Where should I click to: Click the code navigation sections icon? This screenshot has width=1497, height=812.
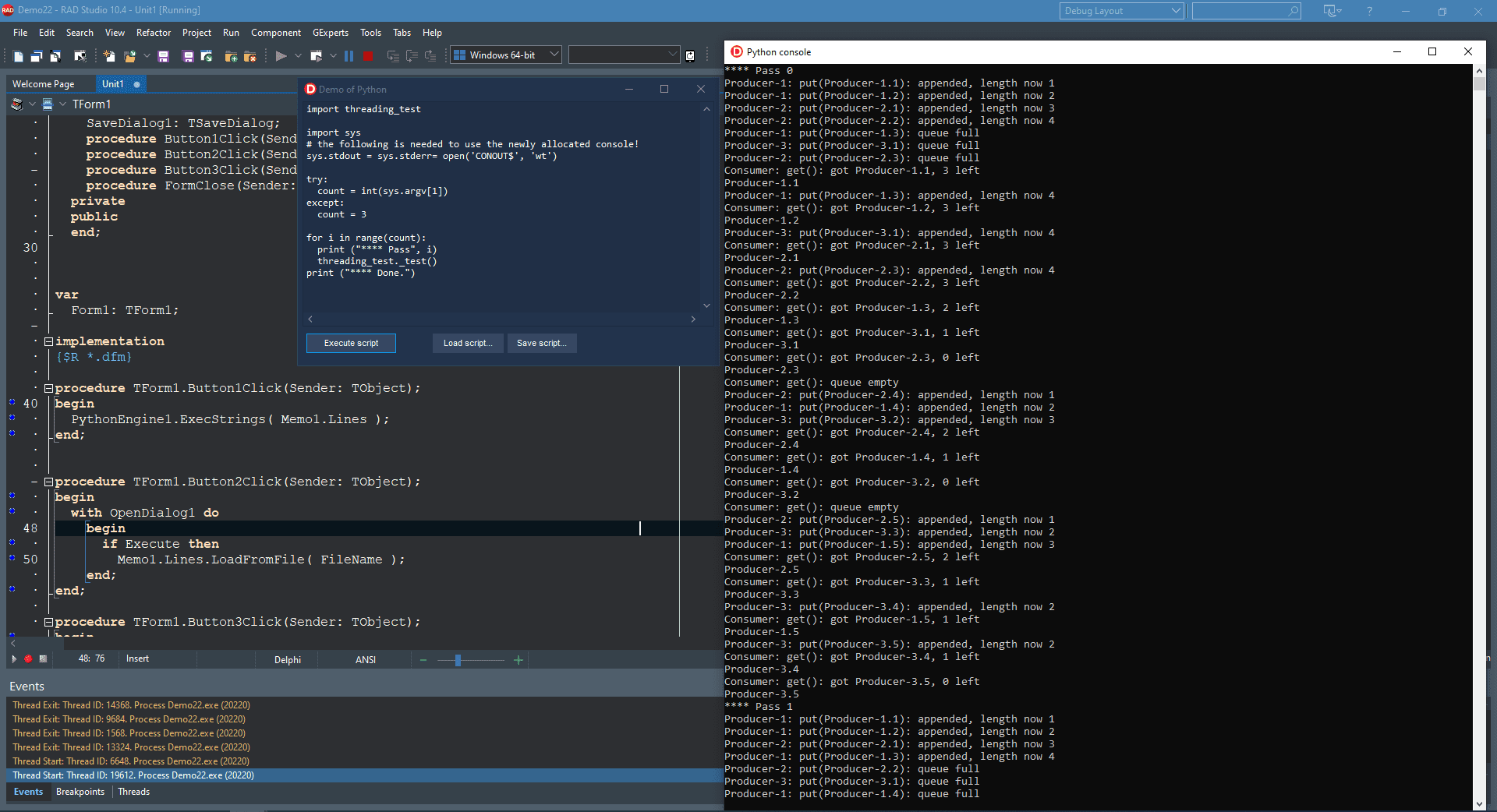coord(16,104)
